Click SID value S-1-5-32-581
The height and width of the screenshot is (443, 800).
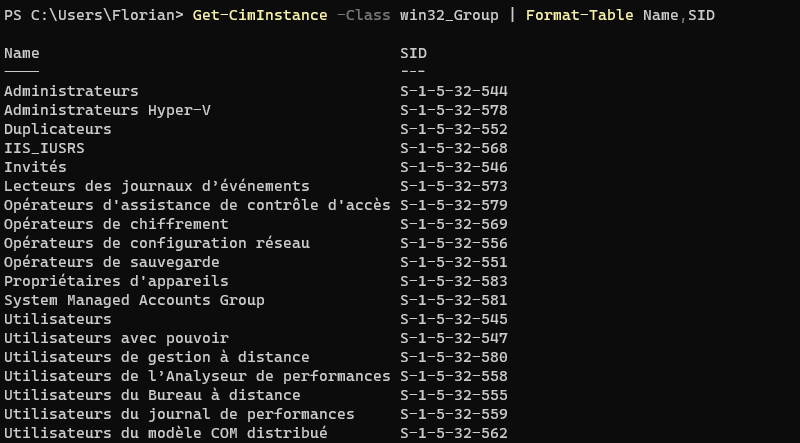(x=454, y=300)
